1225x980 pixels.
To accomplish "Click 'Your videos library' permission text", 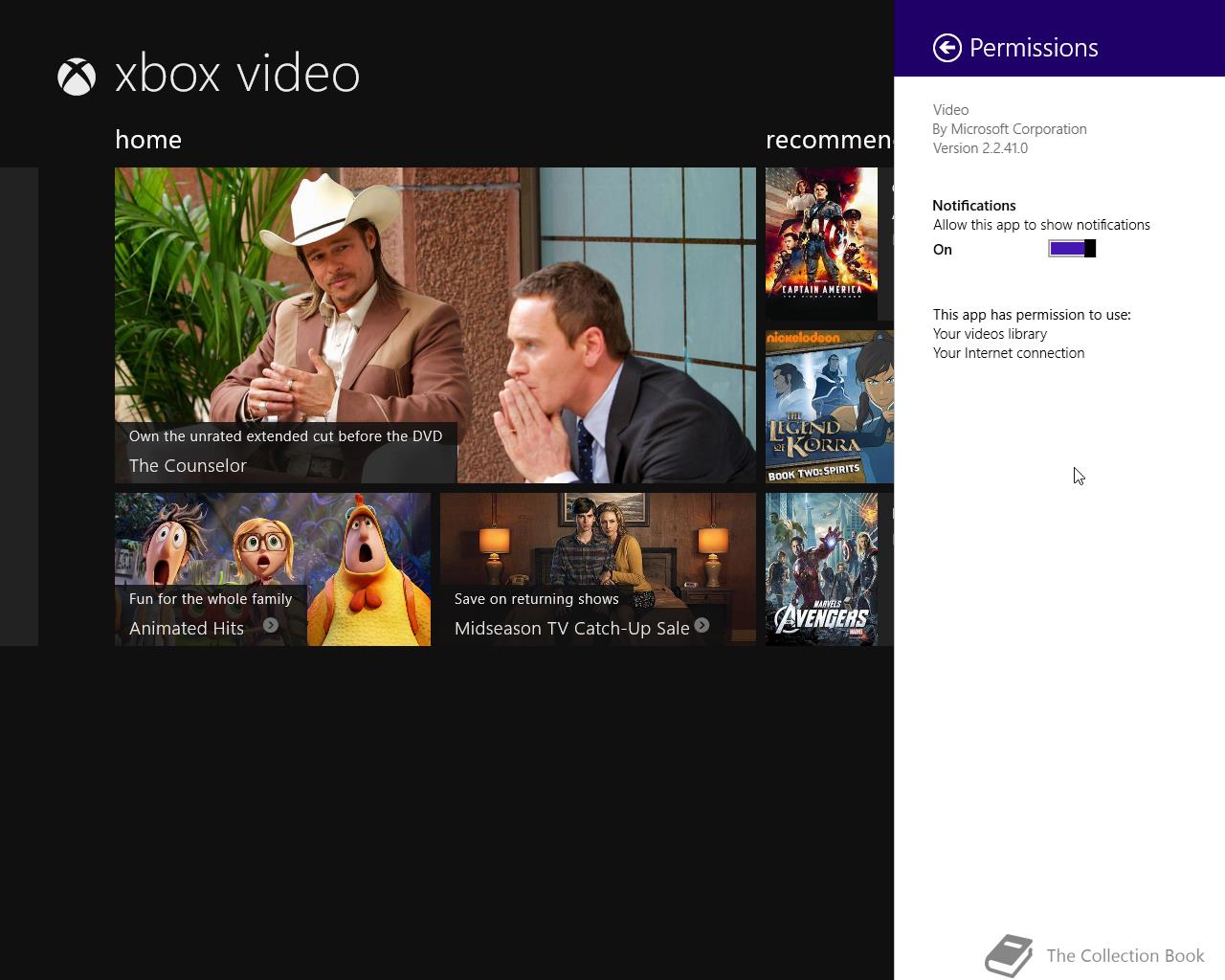I will click(x=990, y=334).
